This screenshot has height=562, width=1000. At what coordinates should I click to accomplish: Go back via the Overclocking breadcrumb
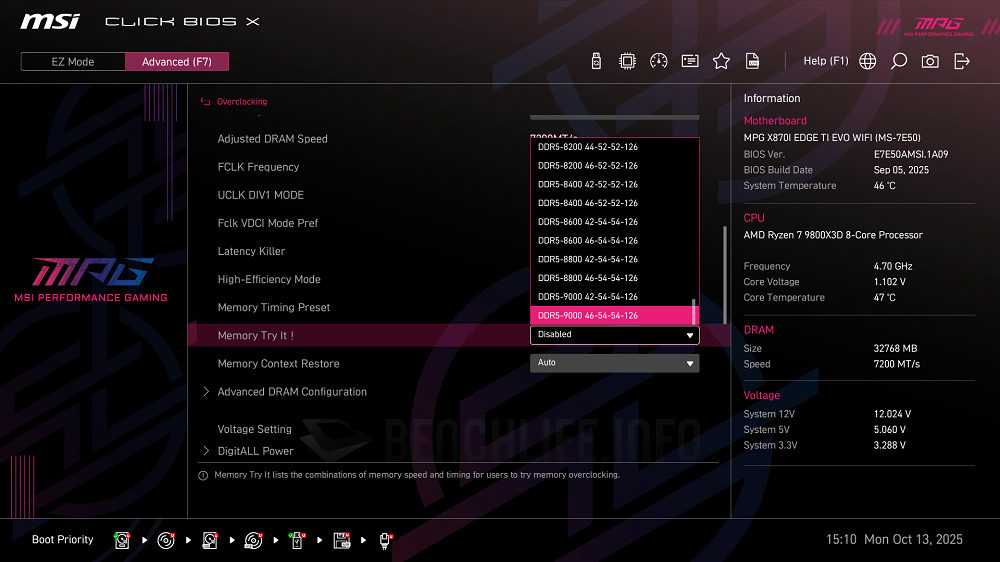241,102
